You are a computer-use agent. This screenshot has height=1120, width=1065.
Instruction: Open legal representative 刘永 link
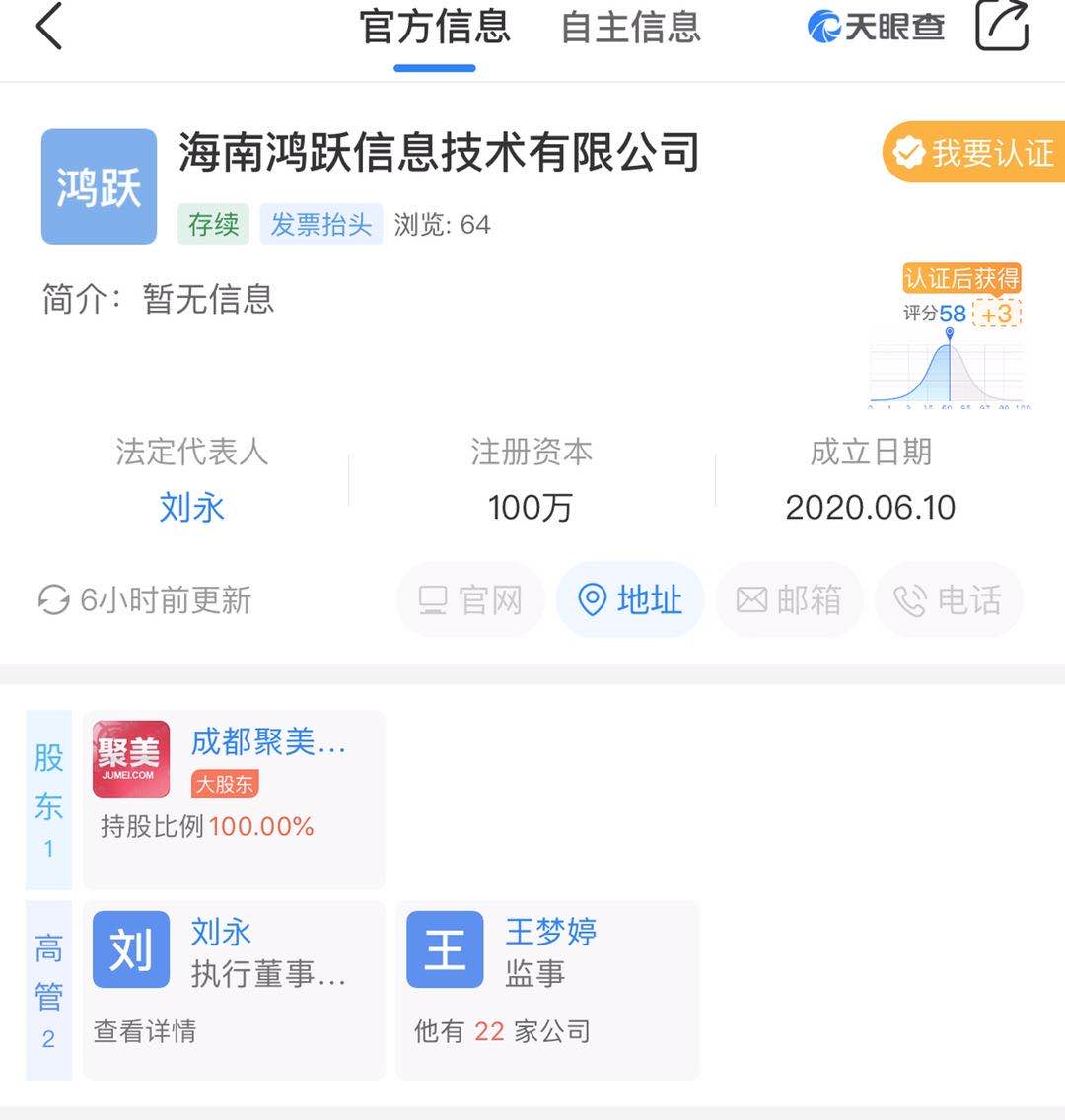click(x=191, y=508)
